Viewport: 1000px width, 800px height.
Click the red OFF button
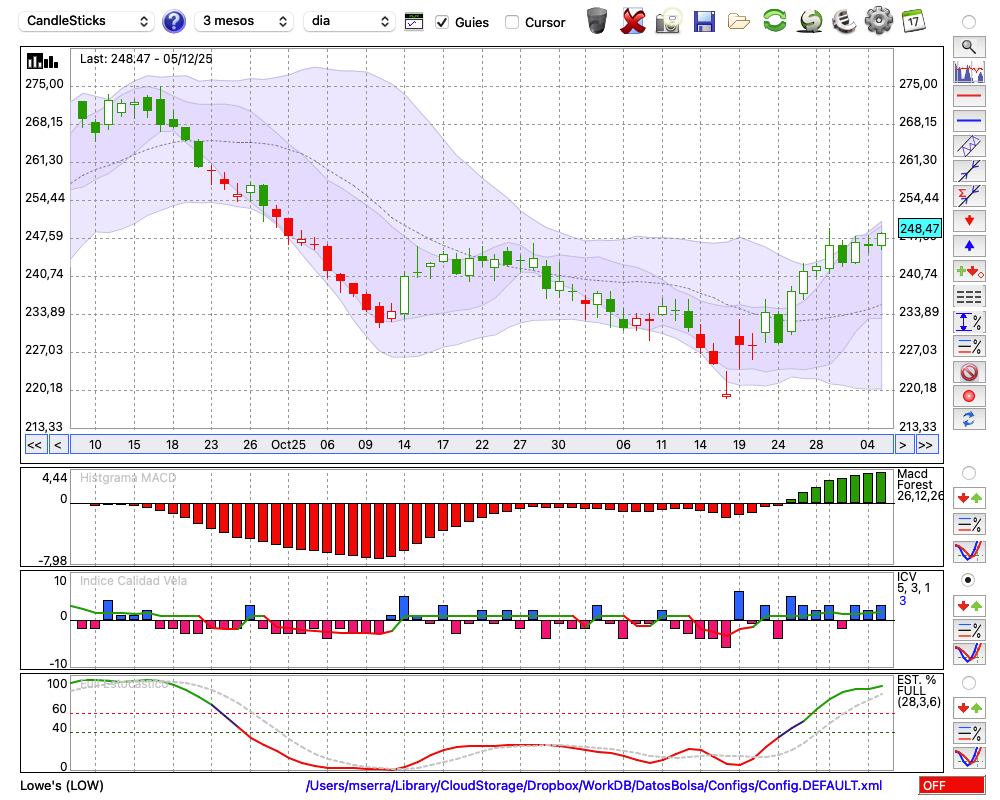click(x=952, y=785)
